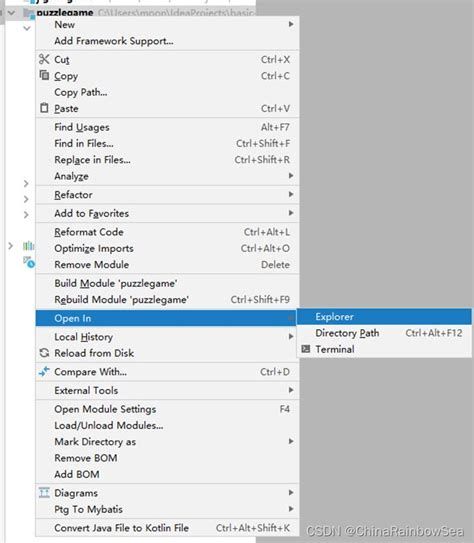The image size is (474, 543).
Task: Click the Compare With arrows icon
Action: tap(44, 372)
